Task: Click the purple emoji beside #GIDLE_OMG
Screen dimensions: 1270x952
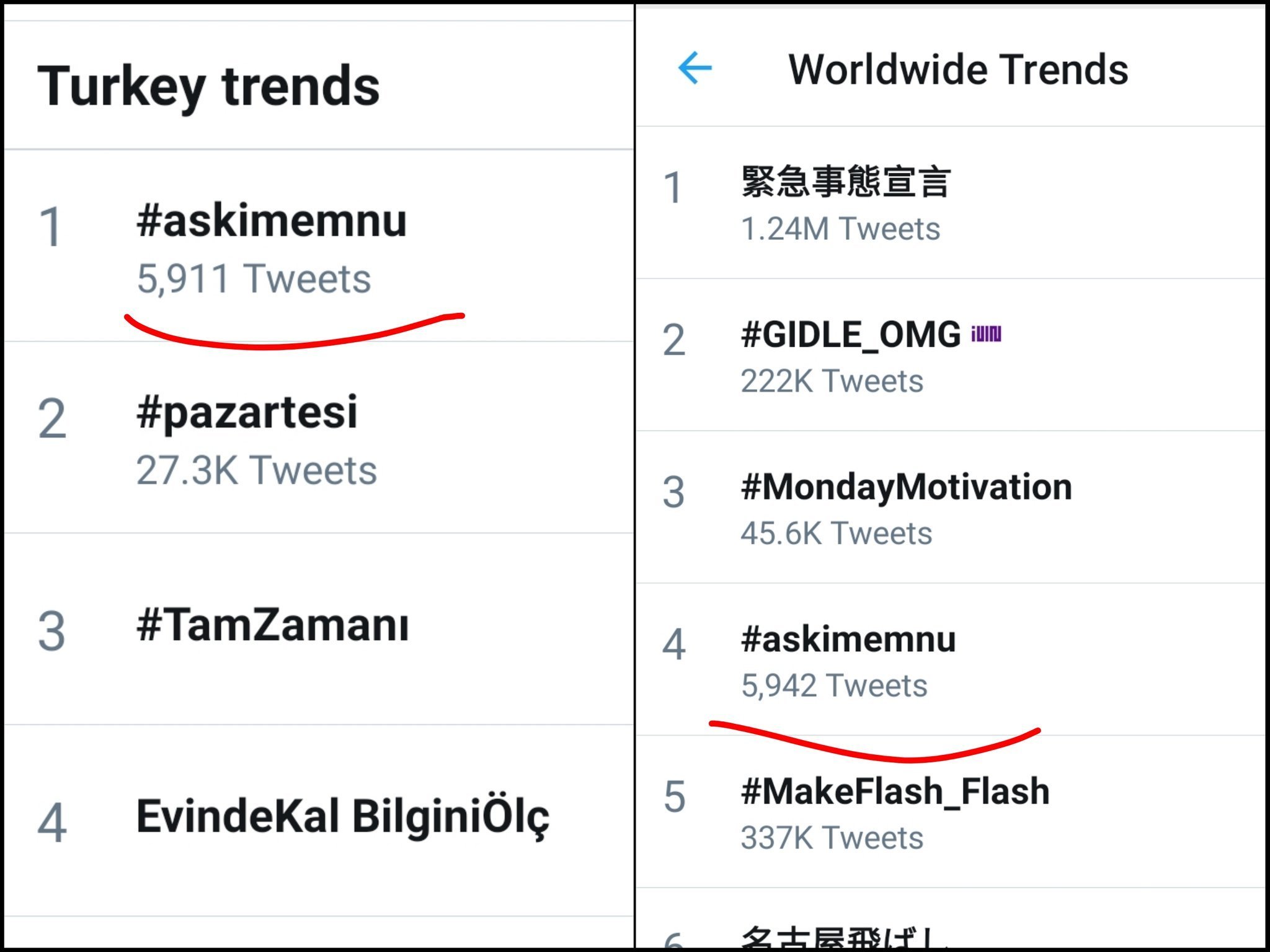Action: (x=986, y=335)
